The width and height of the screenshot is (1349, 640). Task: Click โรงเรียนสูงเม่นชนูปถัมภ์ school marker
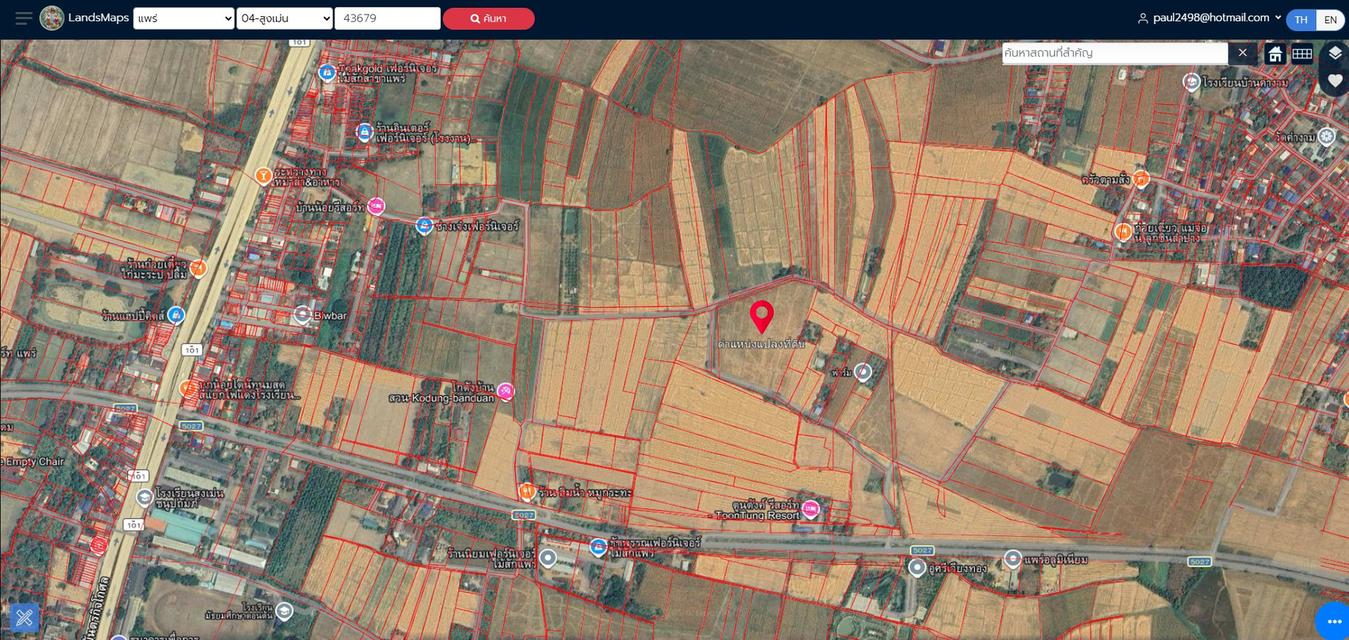[145, 497]
